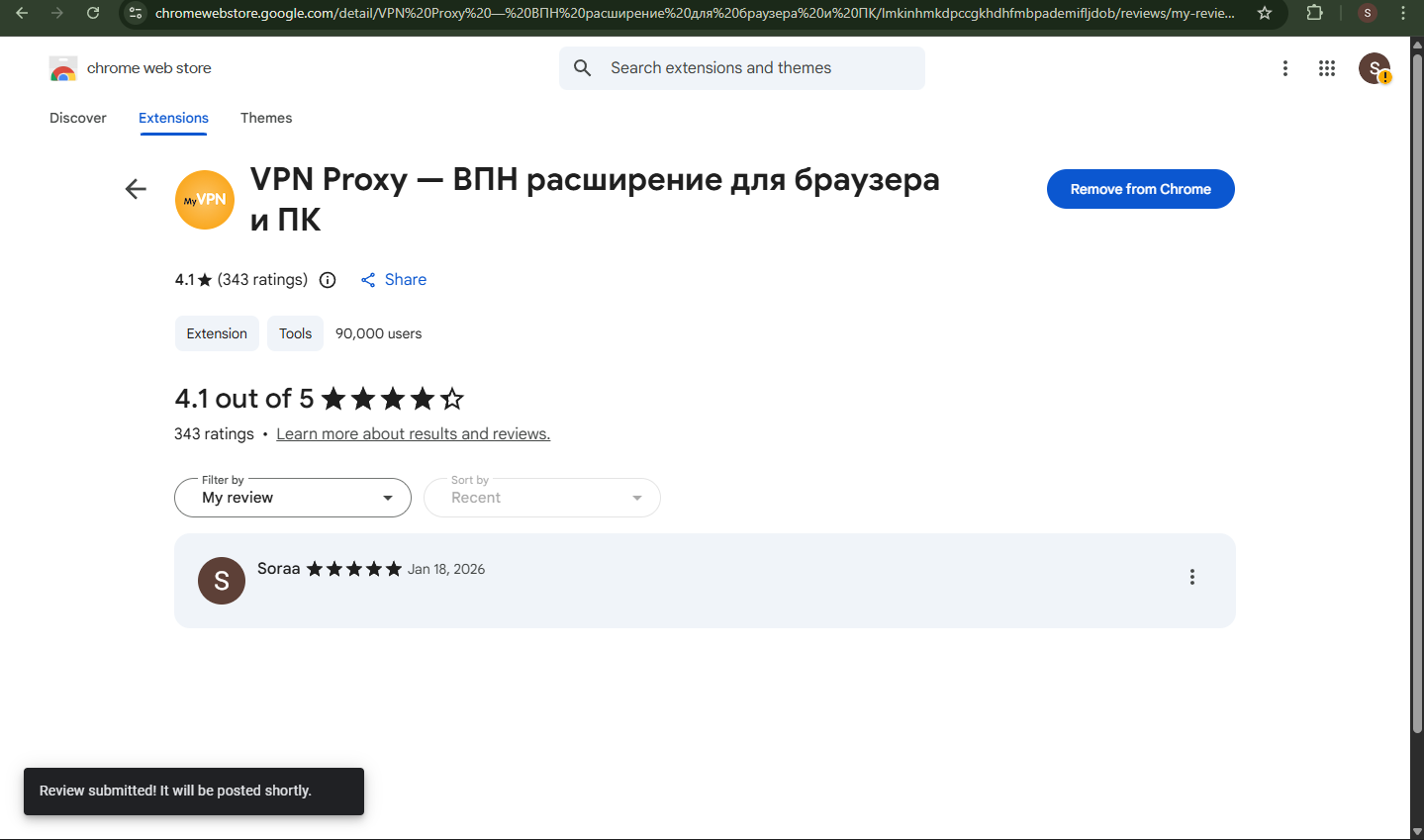Open the Google apps grid
This screenshot has width=1424, height=840.
(1327, 68)
